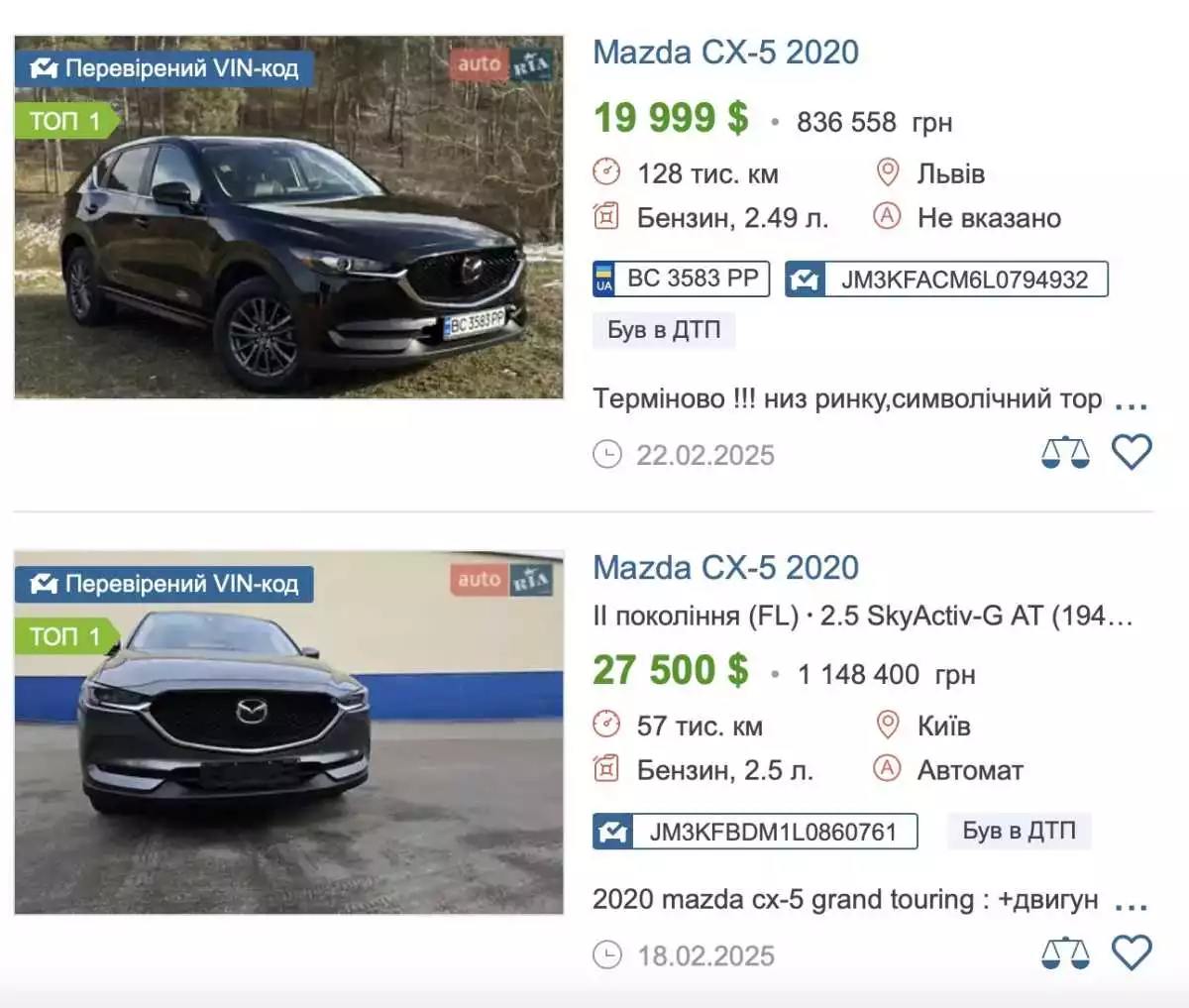Click the VIN badge JM3KFBDM1L0860761
The height and width of the screenshot is (1008, 1189).
(x=755, y=832)
